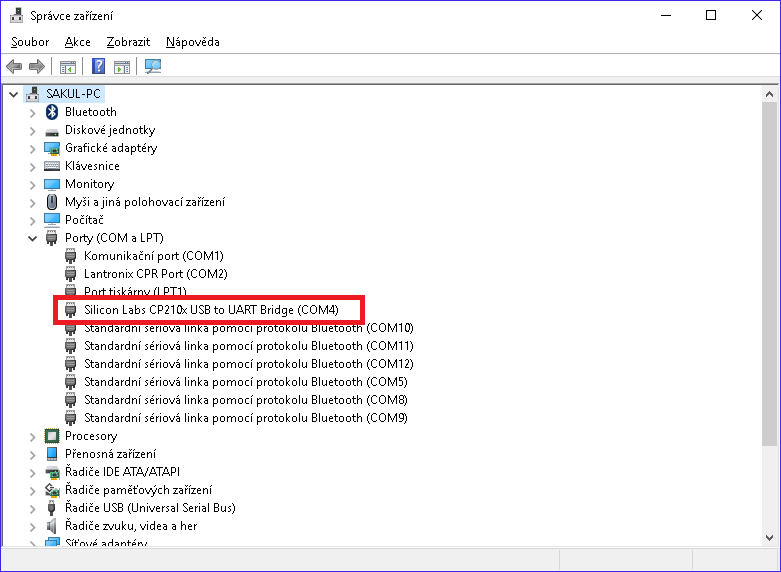Scan for hardware changes monitor icon

point(153,66)
